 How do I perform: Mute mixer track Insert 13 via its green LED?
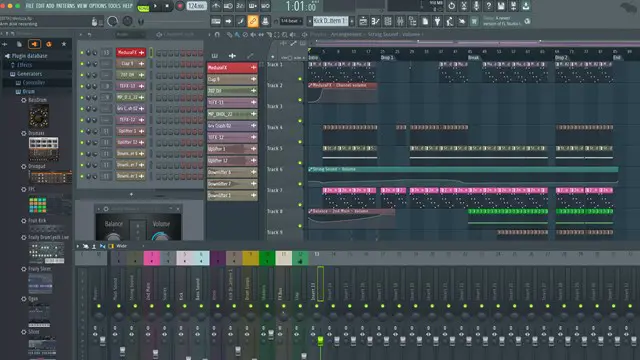click(x=317, y=306)
